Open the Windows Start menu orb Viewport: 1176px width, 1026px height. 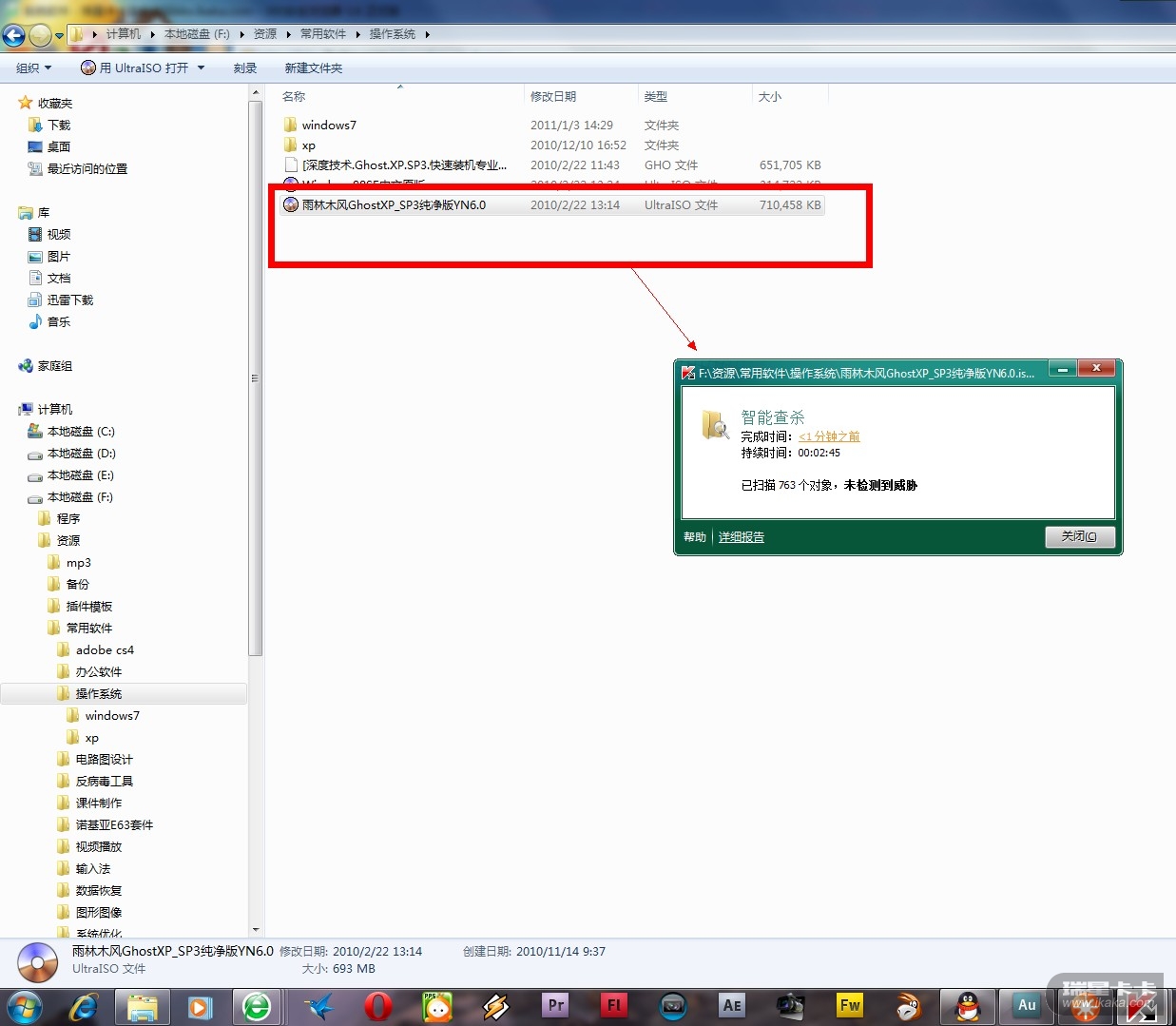coord(24,1006)
